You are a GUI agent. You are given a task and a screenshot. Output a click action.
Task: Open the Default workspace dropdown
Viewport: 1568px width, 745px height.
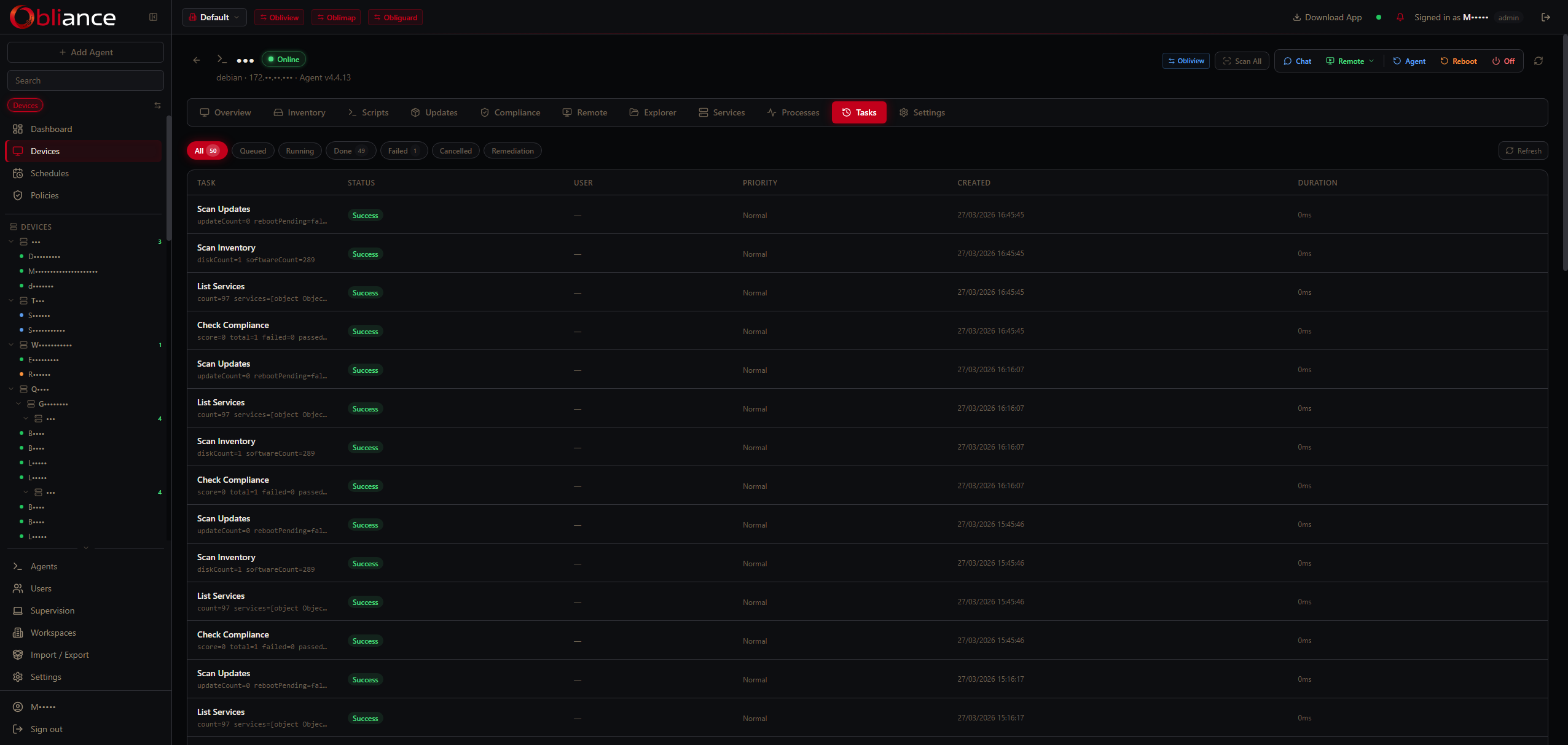[214, 17]
